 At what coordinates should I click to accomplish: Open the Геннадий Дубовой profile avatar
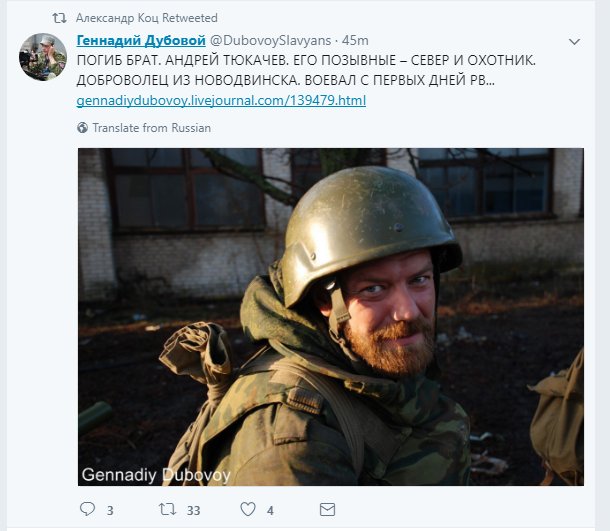43,57
